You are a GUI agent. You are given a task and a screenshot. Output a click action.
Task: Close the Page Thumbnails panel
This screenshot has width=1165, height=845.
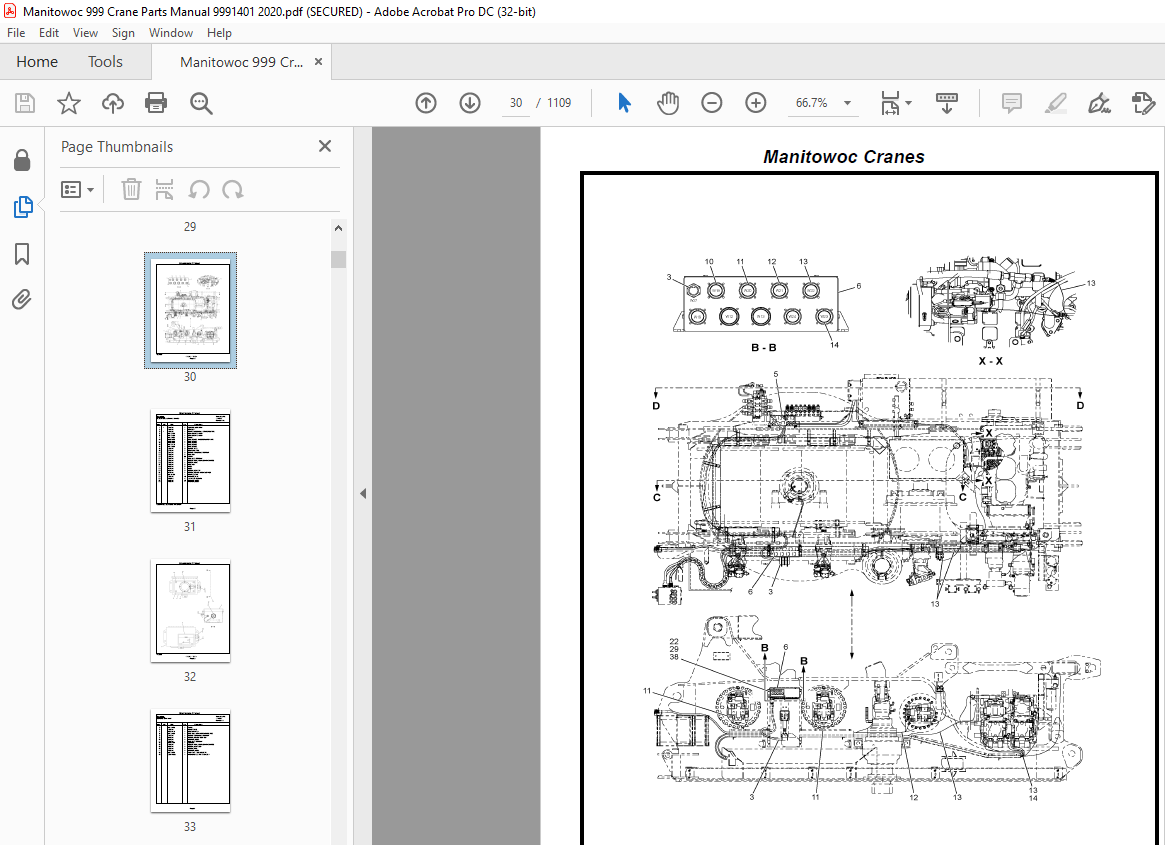click(325, 146)
